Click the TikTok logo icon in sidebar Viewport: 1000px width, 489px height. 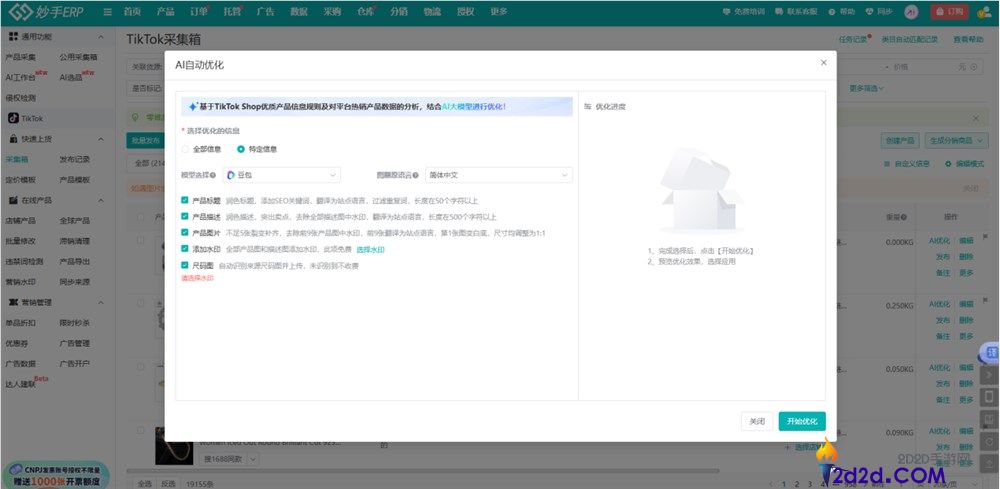click(13, 118)
